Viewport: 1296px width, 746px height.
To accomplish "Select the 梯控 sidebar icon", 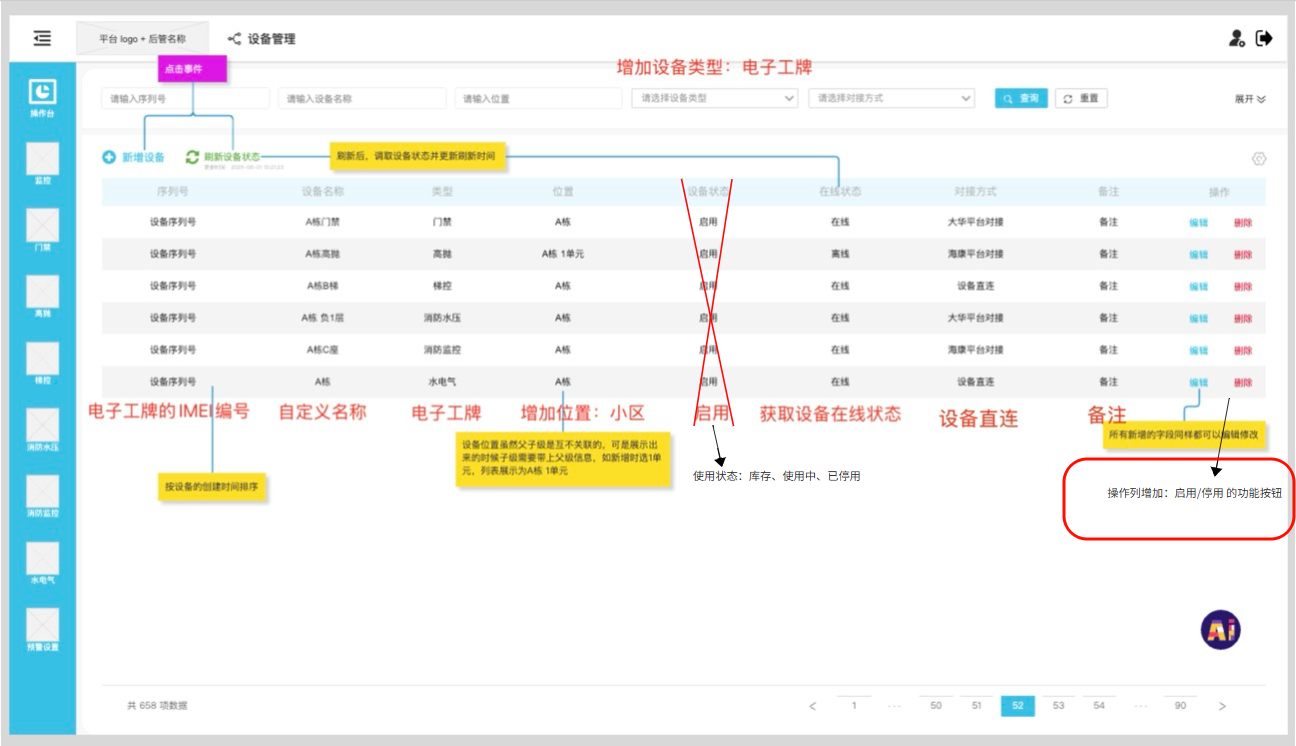I will tap(42, 356).
